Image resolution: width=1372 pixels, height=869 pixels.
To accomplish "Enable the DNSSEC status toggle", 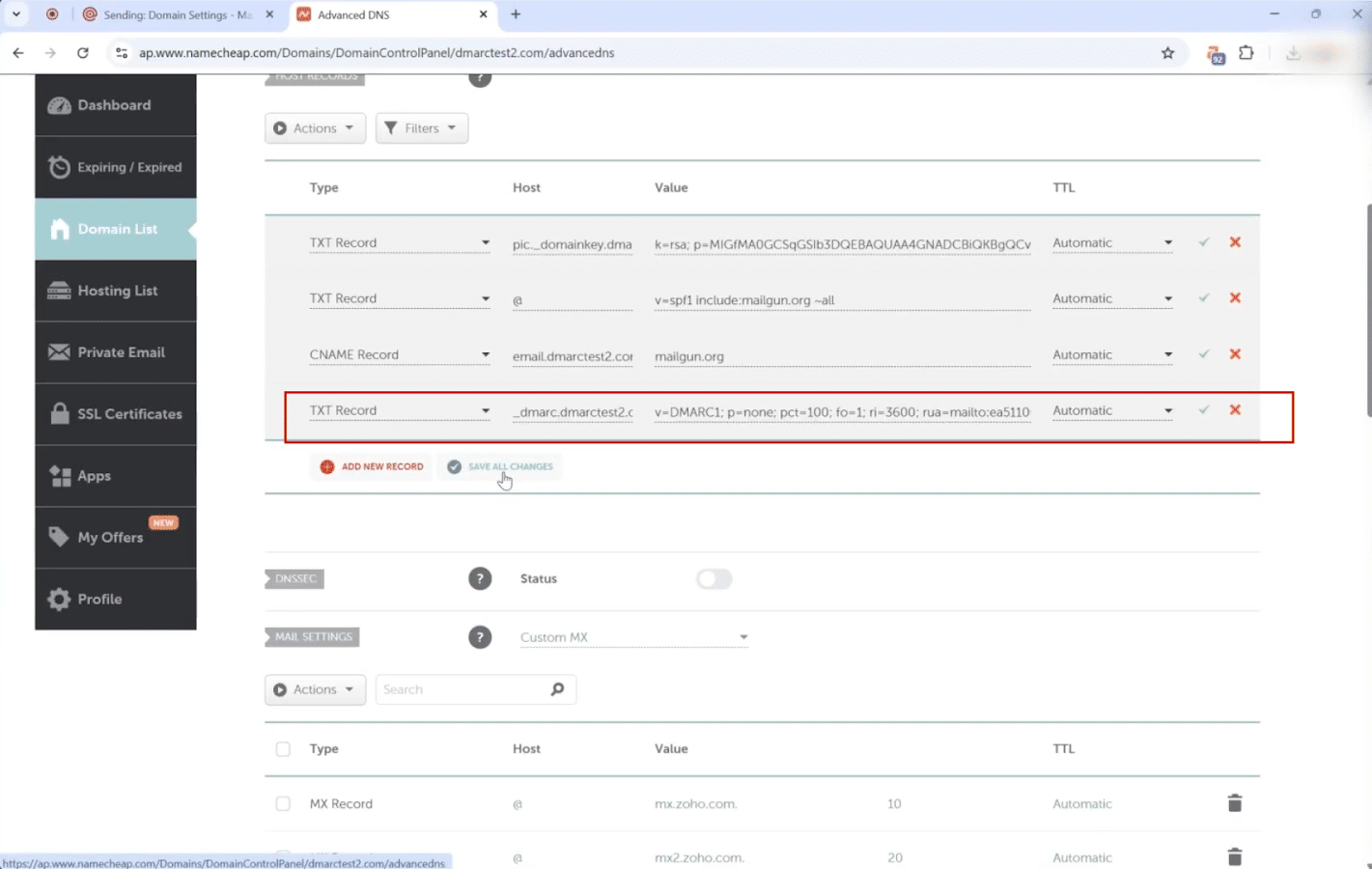I will (x=714, y=579).
